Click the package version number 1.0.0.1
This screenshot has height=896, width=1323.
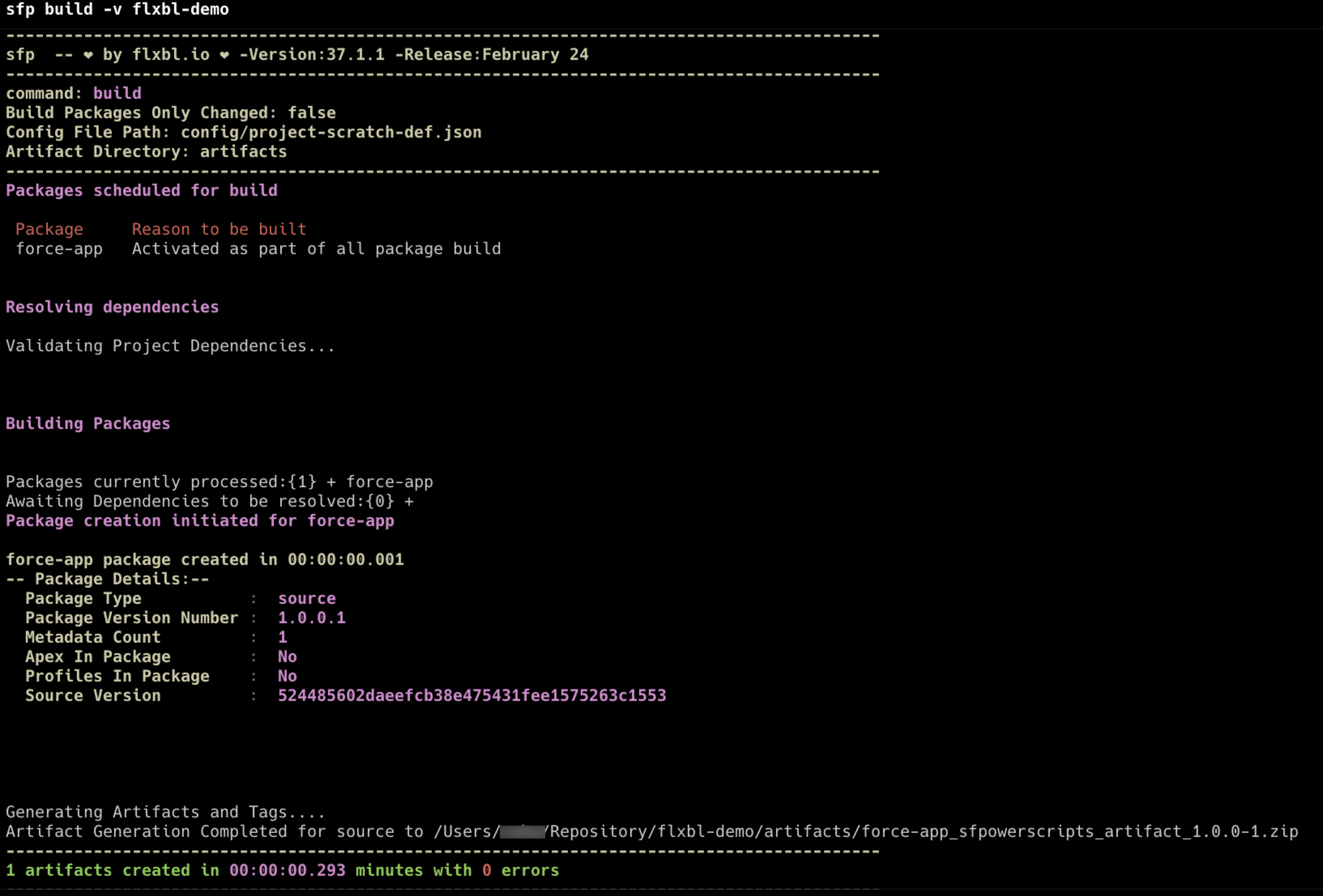pyautogui.click(x=311, y=618)
